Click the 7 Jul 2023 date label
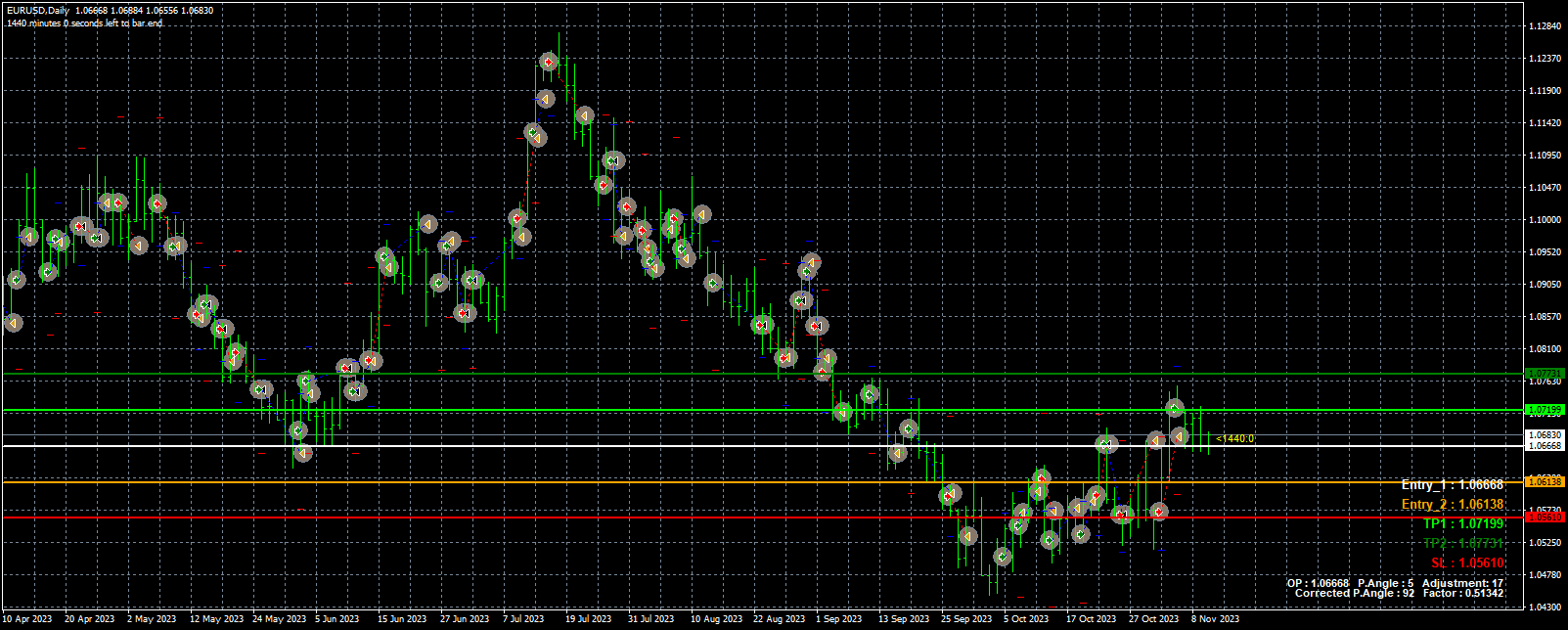The width and height of the screenshot is (1568, 630). (523, 619)
